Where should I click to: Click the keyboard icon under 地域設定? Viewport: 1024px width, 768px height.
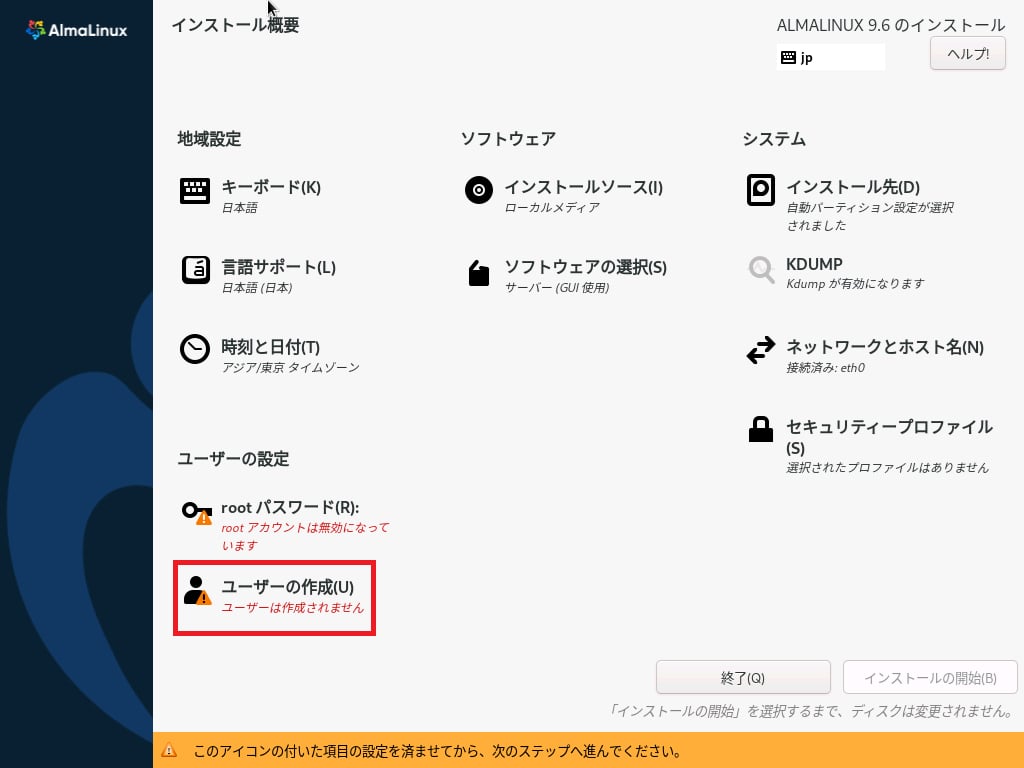(x=195, y=191)
